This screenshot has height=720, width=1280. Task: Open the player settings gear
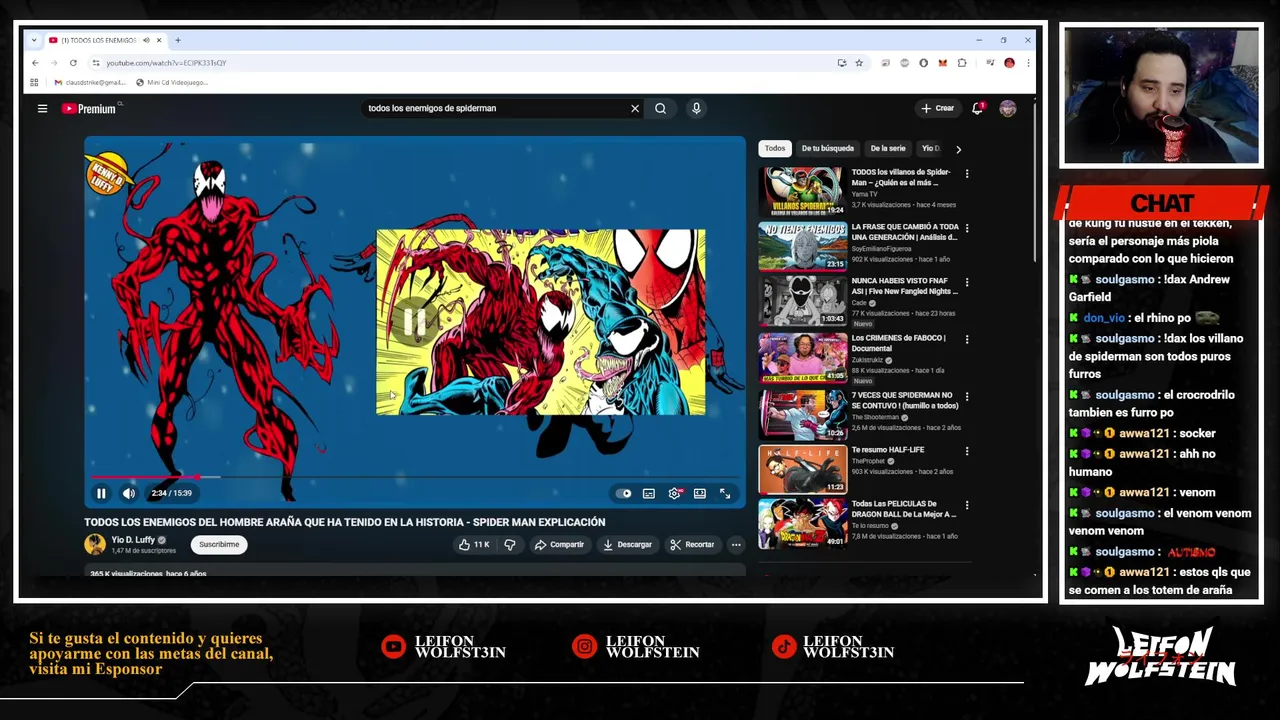click(674, 493)
